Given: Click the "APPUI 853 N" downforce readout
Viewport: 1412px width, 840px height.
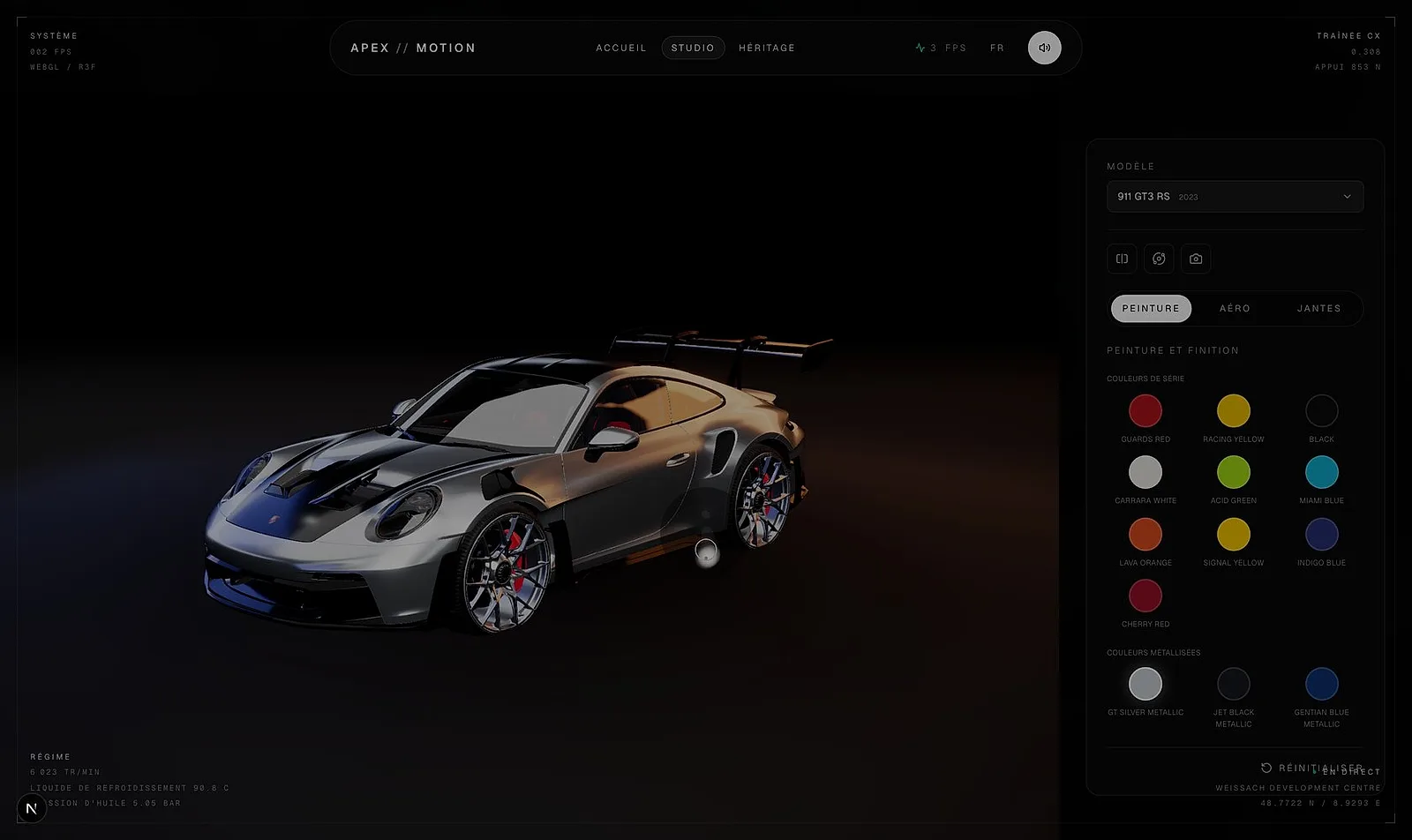Looking at the screenshot, I should point(1348,67).
